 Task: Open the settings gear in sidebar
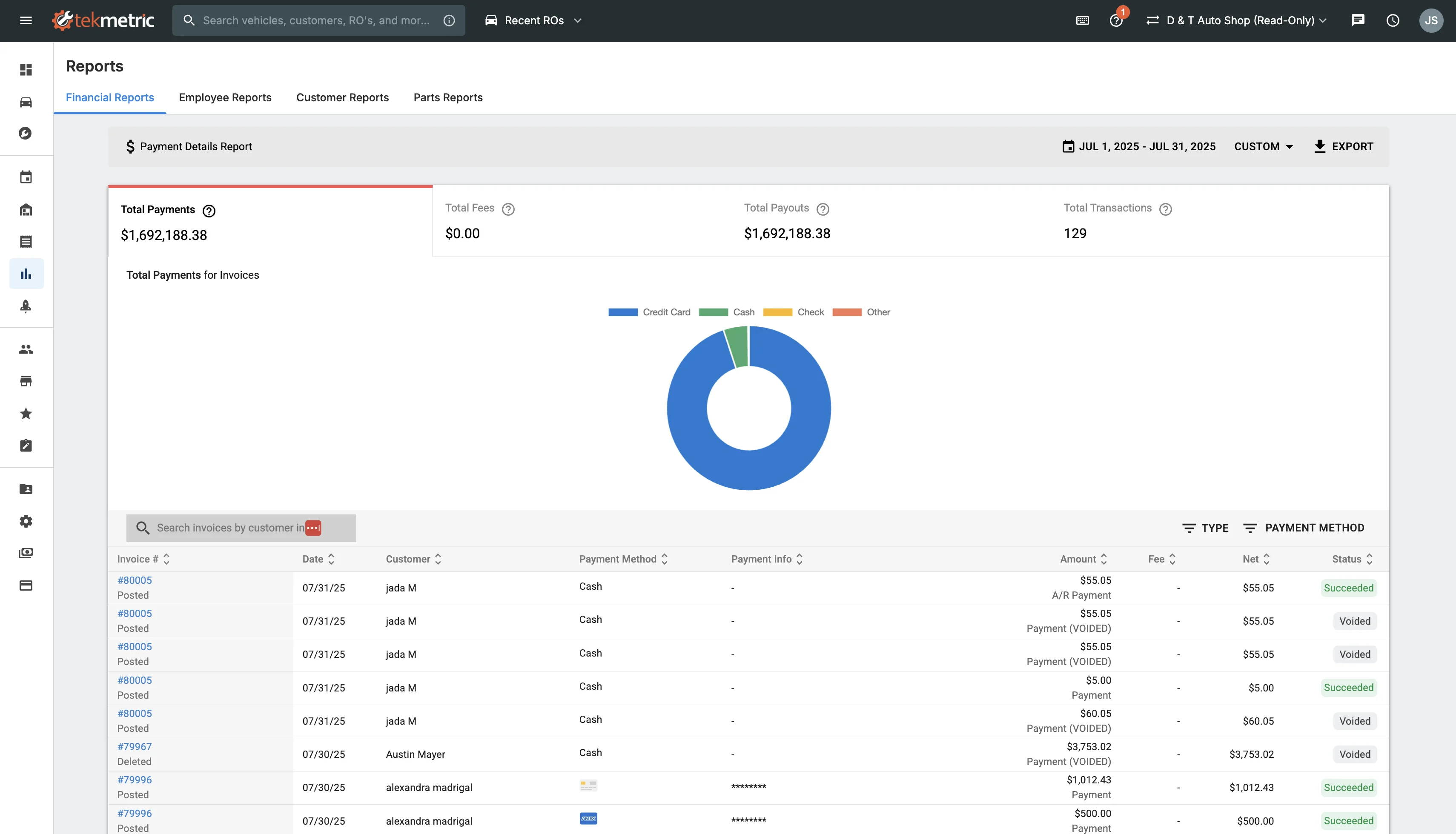point(26,521)
